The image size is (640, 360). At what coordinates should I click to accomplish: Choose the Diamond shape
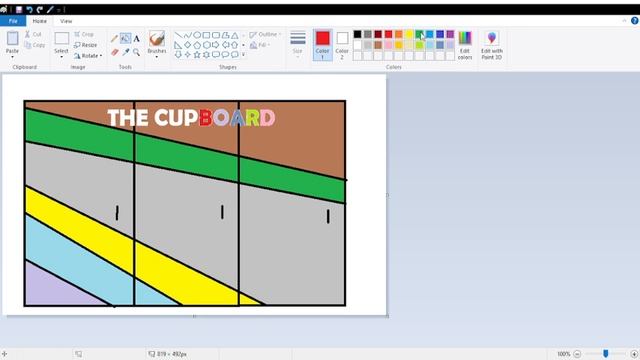pos(187,45)
